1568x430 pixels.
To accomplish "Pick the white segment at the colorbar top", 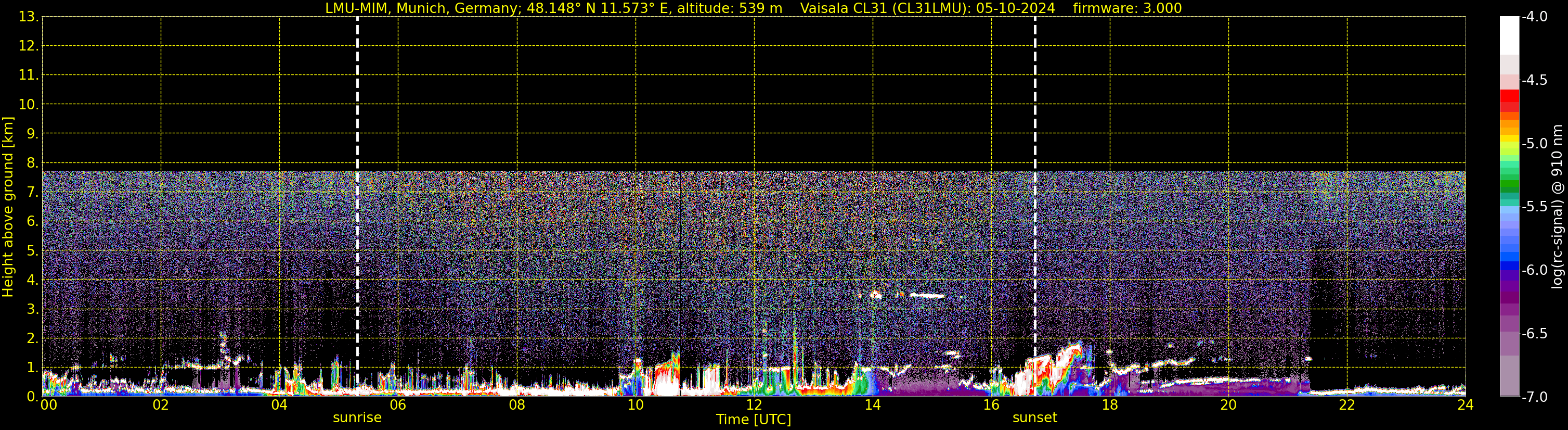I will (1510, 35).
